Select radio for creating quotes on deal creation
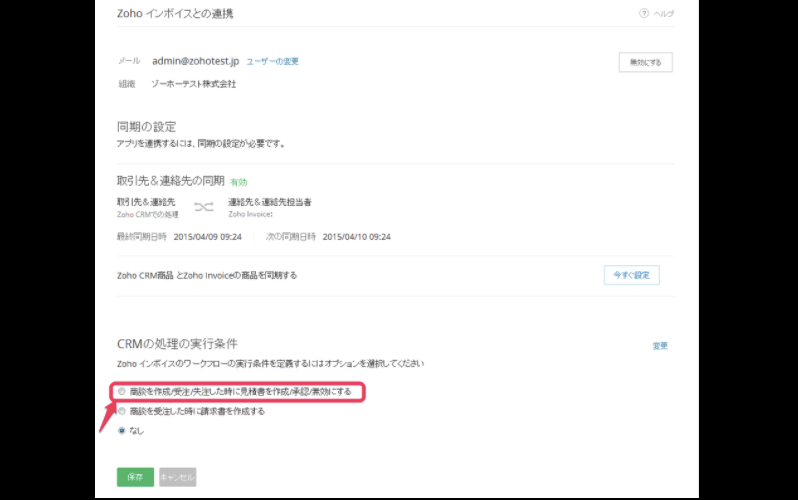Image resolution: width=798 pixels, height=500 pixels. click(x=122, y=392)
